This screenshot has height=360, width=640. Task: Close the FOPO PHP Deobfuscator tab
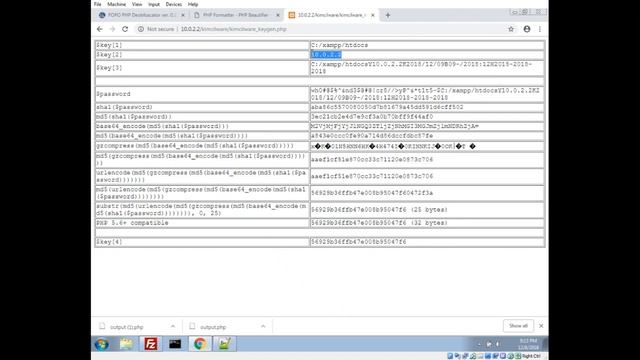[183, 15]
